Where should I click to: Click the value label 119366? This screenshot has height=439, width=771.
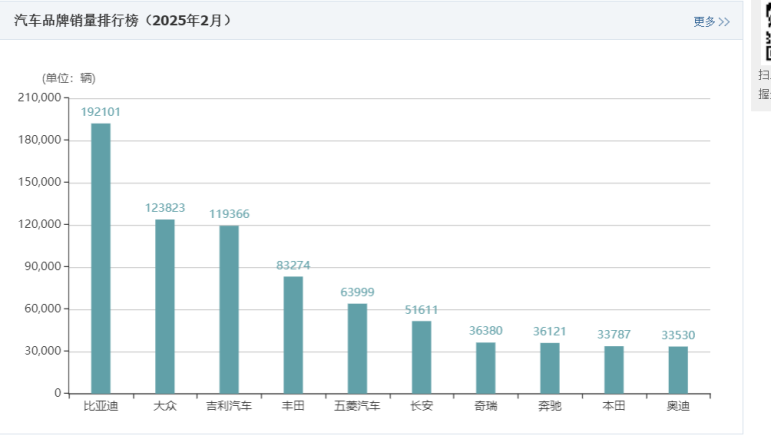229,214
